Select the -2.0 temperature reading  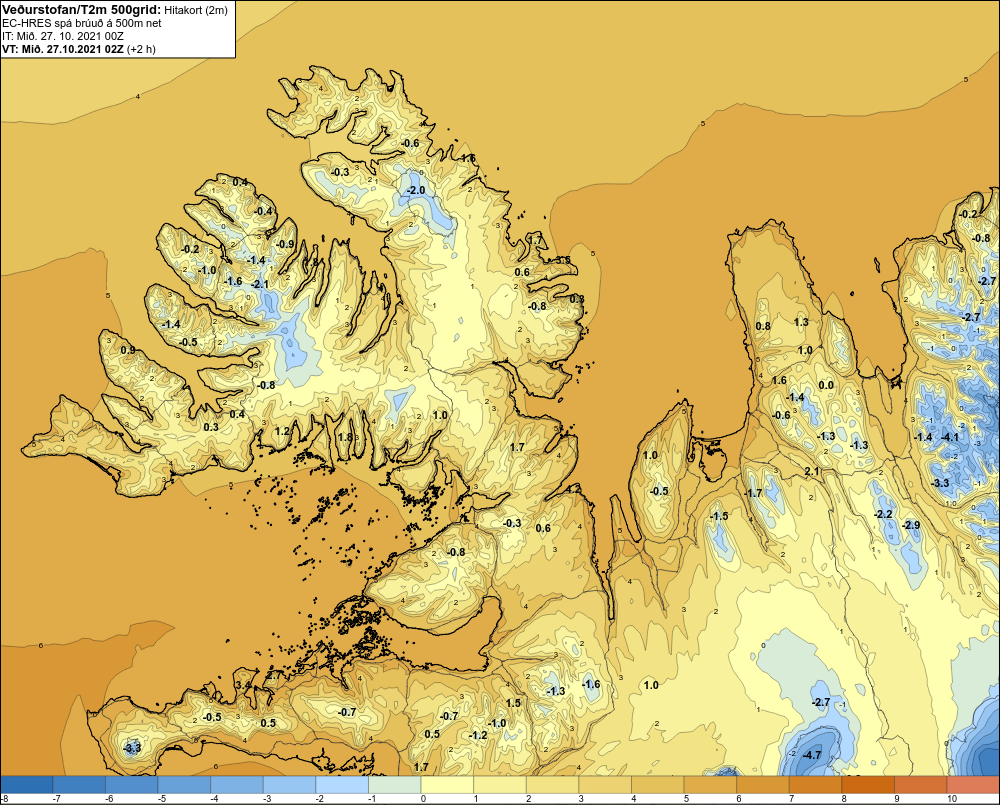click(416, 191)
